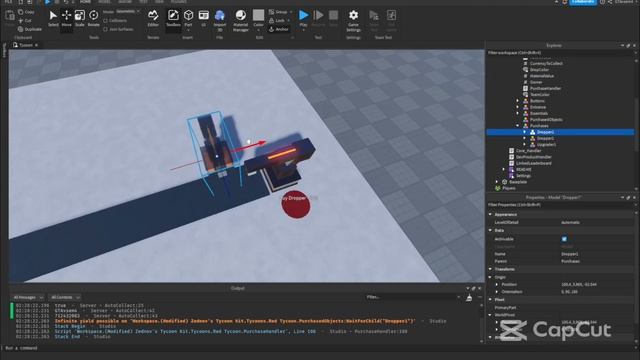Click the Color swatch in ribbon
This screenshot has height=360, width=640.
pyautogui.click(x=258, y=16)
